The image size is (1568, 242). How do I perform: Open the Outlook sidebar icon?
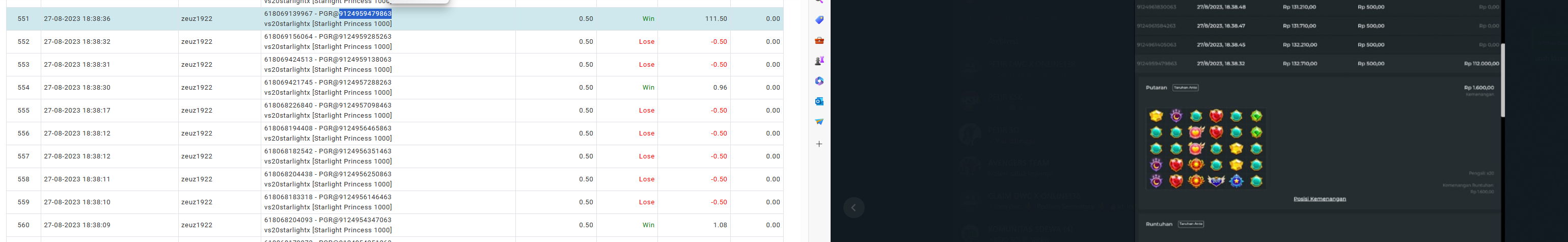819,101
